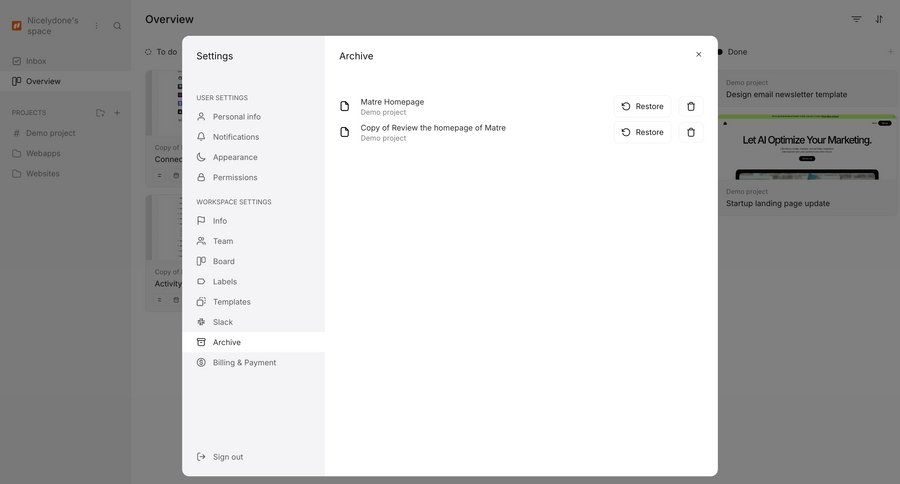Restore the Matre Homepage item
Viewport: 900px width, 484px height.
click(642, 106)
